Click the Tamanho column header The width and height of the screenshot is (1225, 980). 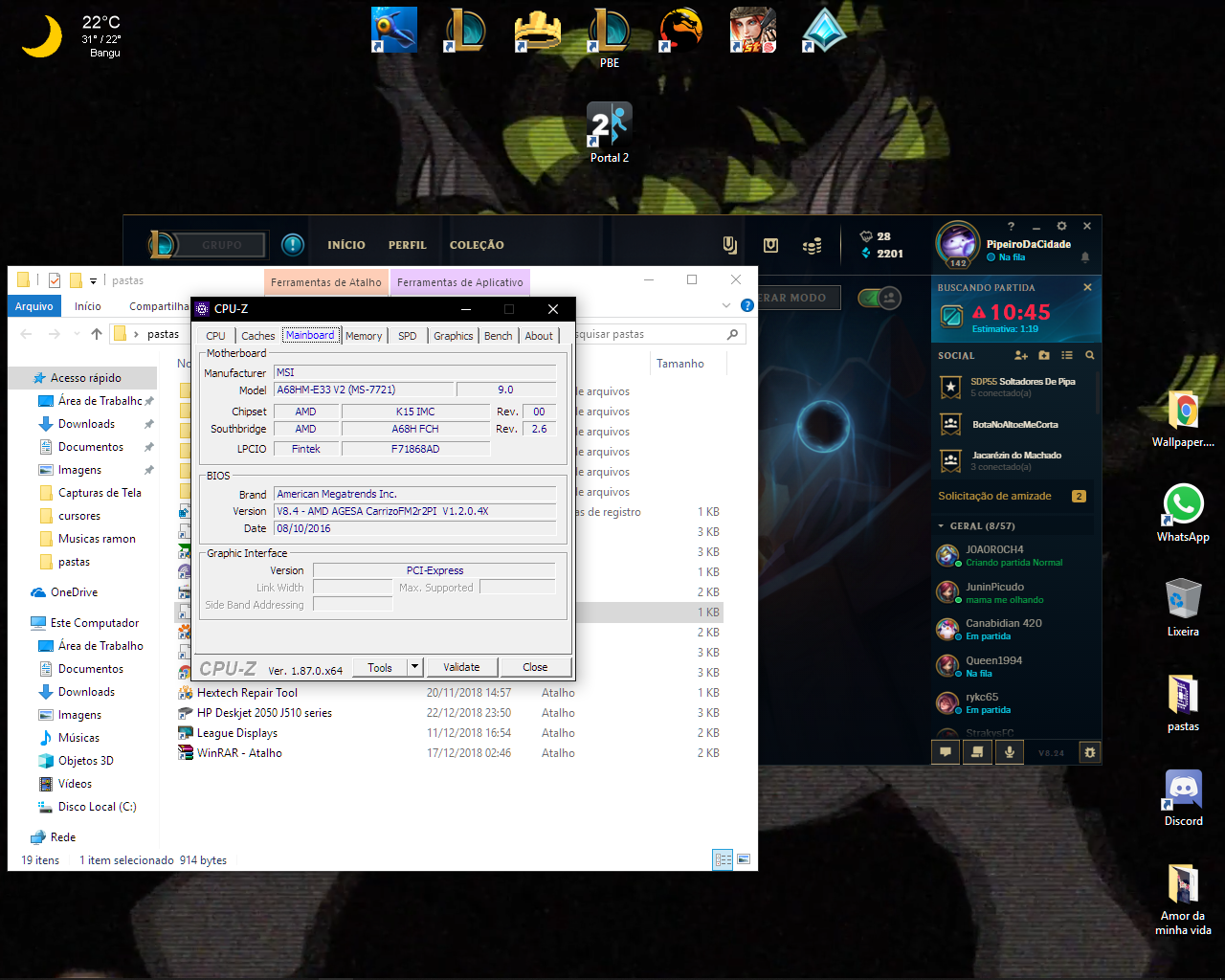click(680, 364)
